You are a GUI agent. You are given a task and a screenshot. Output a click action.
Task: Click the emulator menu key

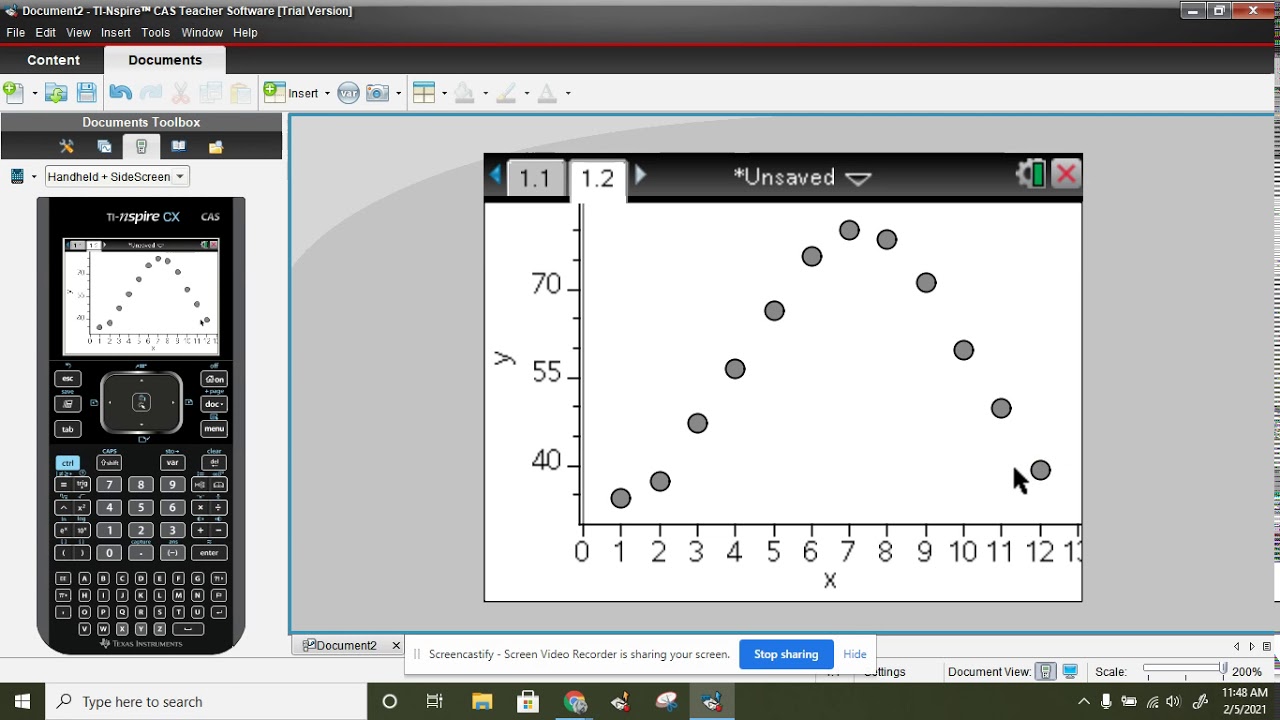click(x=214, y=429)
